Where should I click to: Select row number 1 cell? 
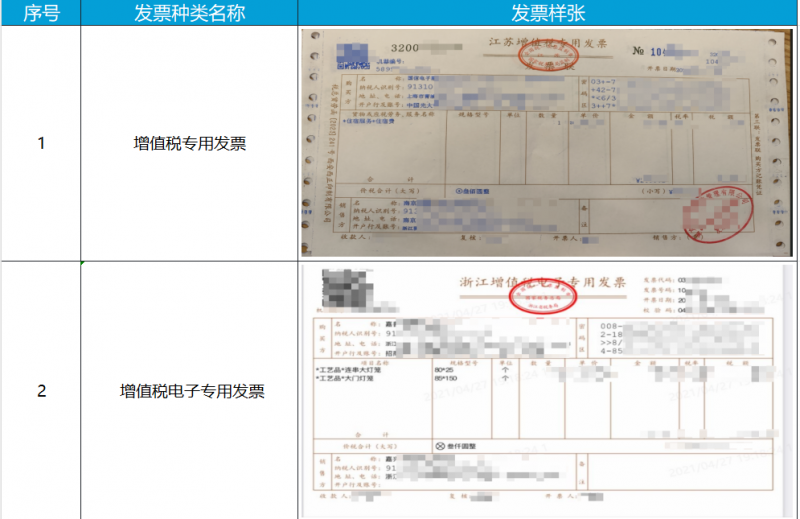point(41,143)
